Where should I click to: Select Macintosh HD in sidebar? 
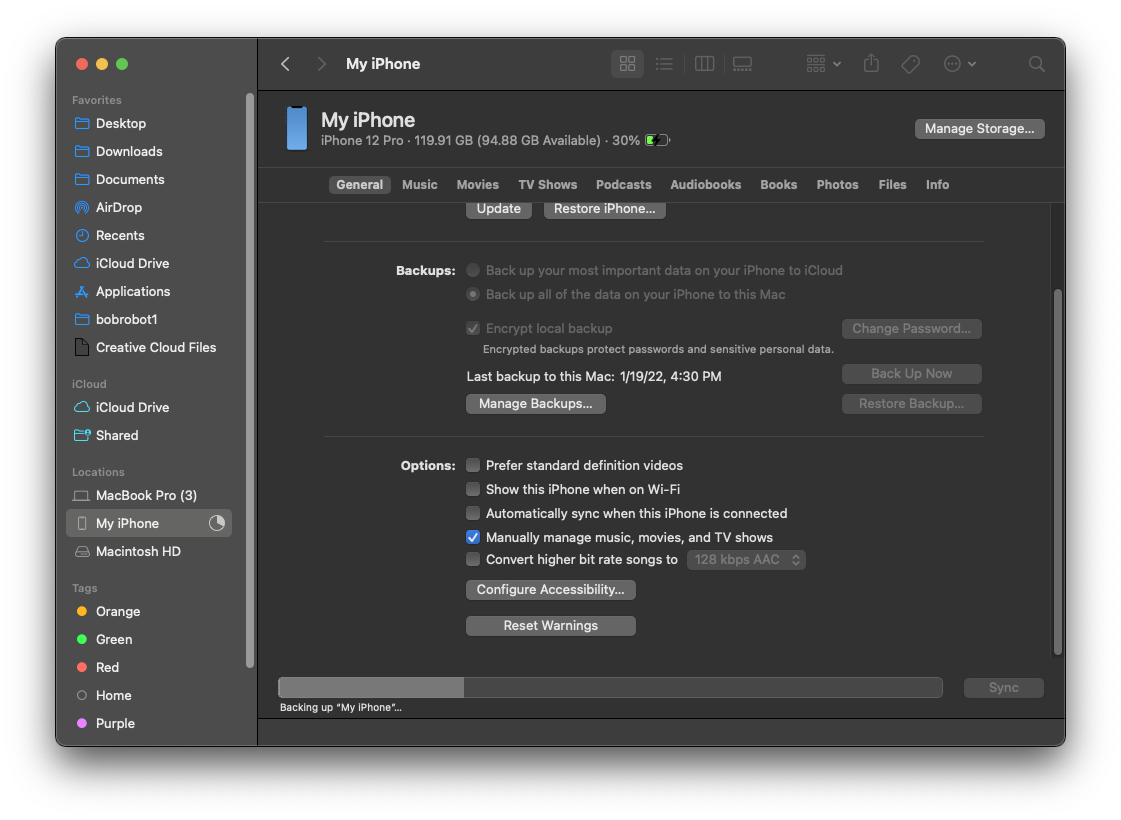(138, 552)
